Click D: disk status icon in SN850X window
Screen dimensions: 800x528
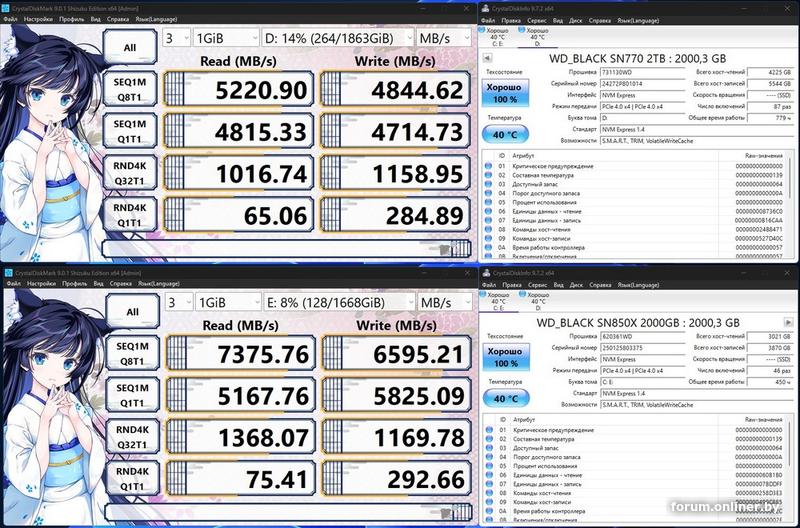[x=522, y=294]
